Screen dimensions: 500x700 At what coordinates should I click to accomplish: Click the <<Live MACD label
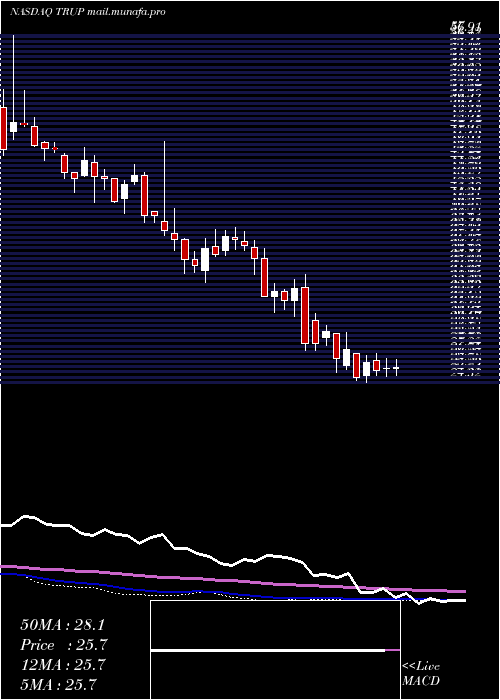coord(421,674)
